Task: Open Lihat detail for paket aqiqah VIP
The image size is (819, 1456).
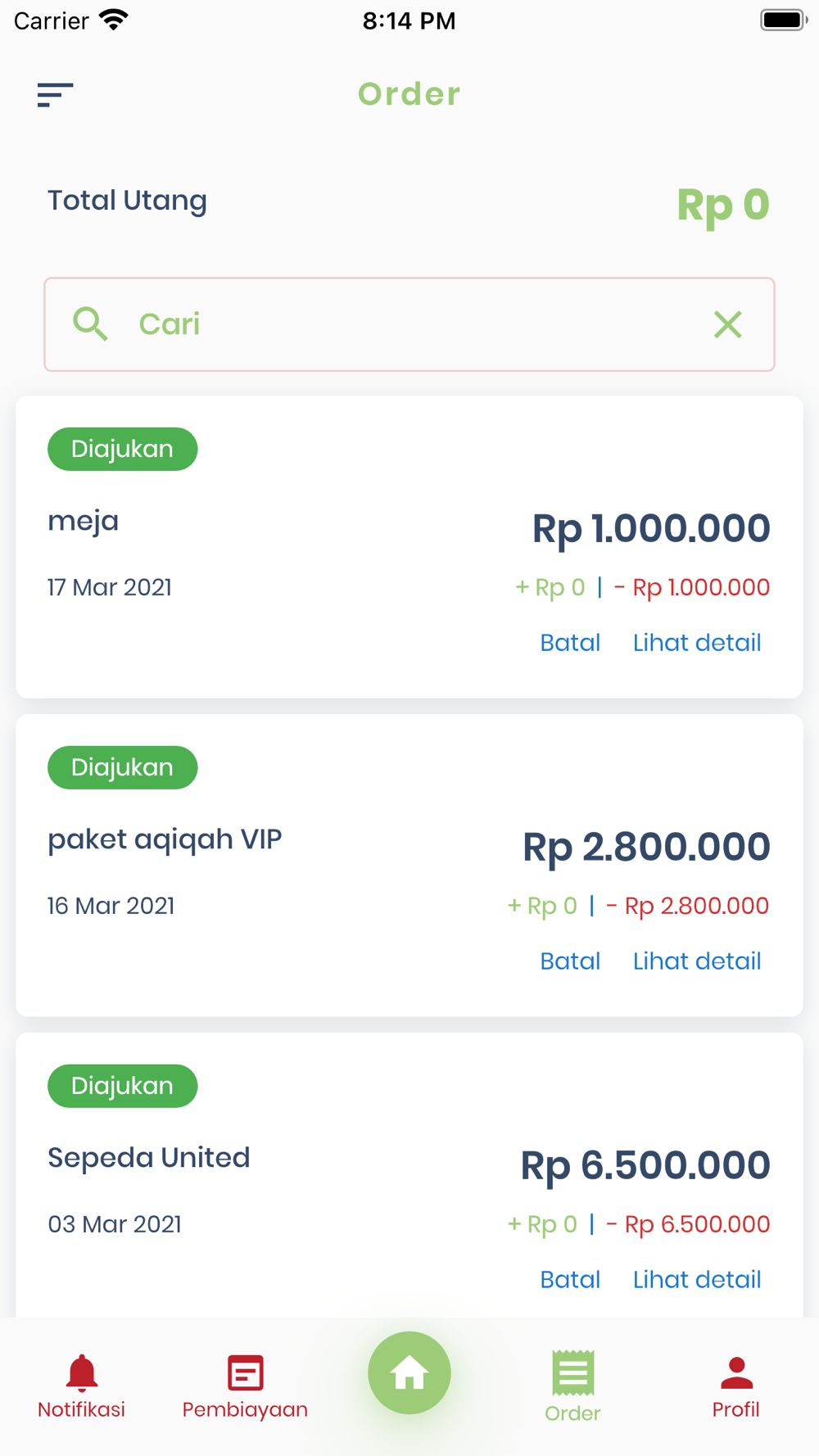Action: click(697, 961)
